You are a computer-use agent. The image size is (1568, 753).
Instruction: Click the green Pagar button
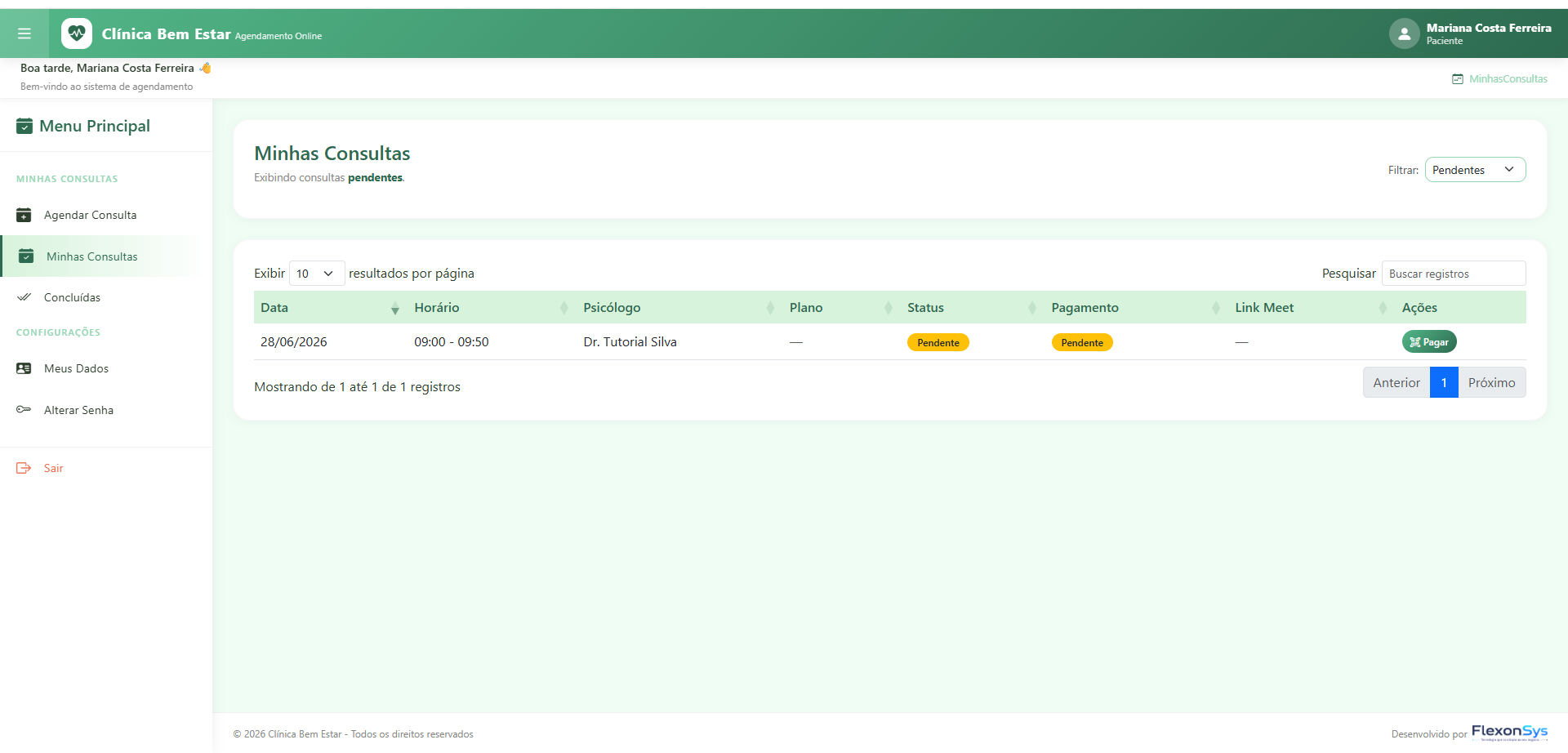(1429, 342)
